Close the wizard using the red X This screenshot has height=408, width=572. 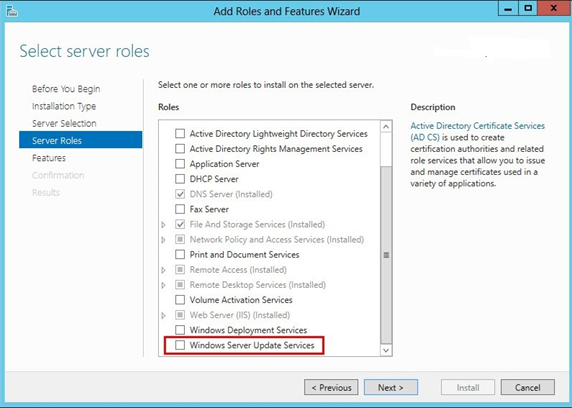pyautogui.click(x=553, y=9)
